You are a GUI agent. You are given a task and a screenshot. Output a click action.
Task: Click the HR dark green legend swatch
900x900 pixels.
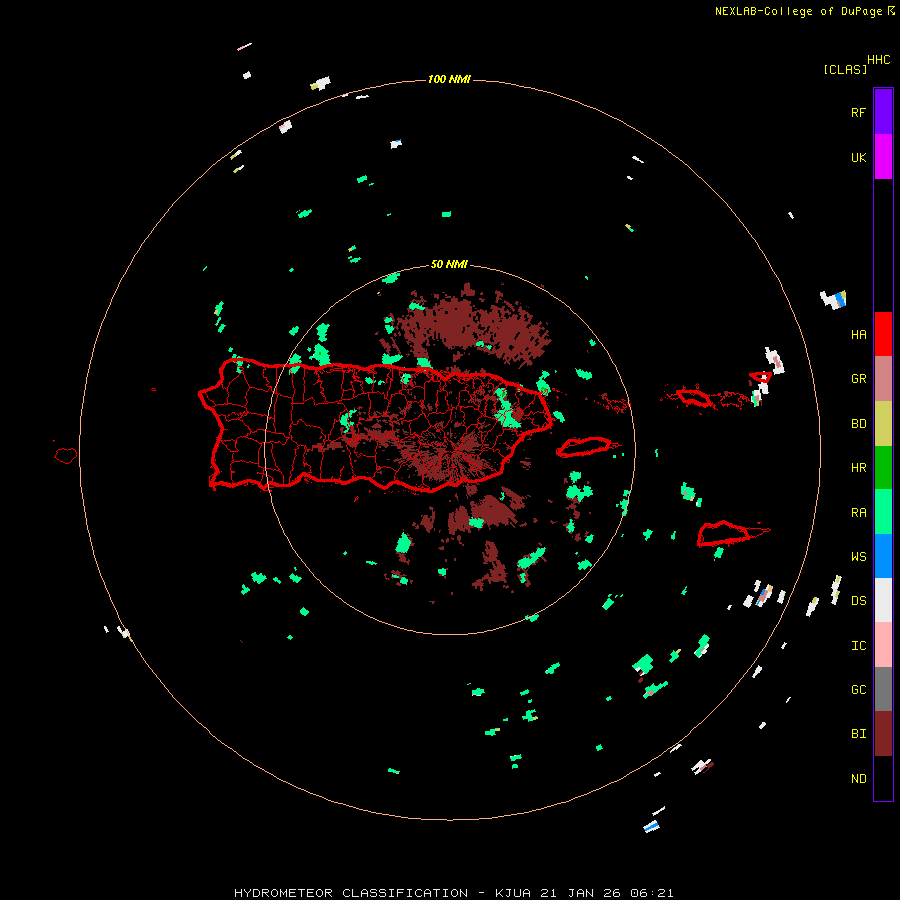(883, 468)
